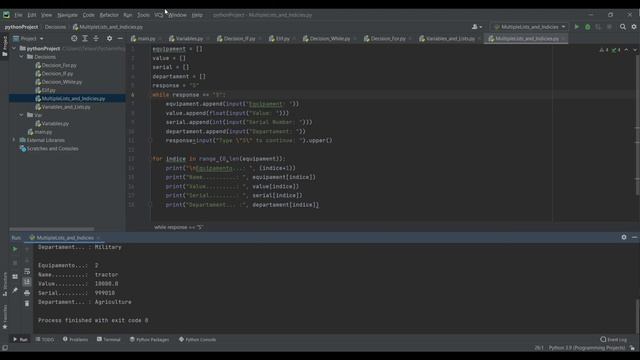Collapse the Decisions folder
The image size is (640, 360).
tap(22, 57)
